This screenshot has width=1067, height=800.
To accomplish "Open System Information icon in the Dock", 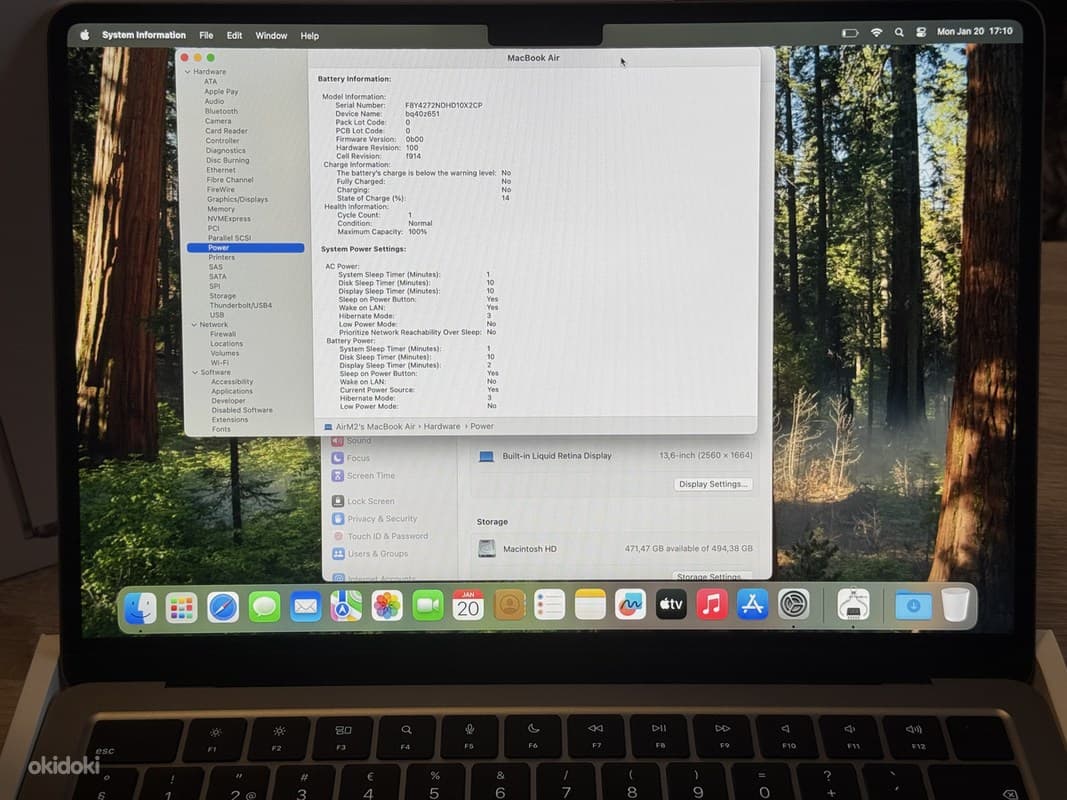I will click(x=853, y=604).
